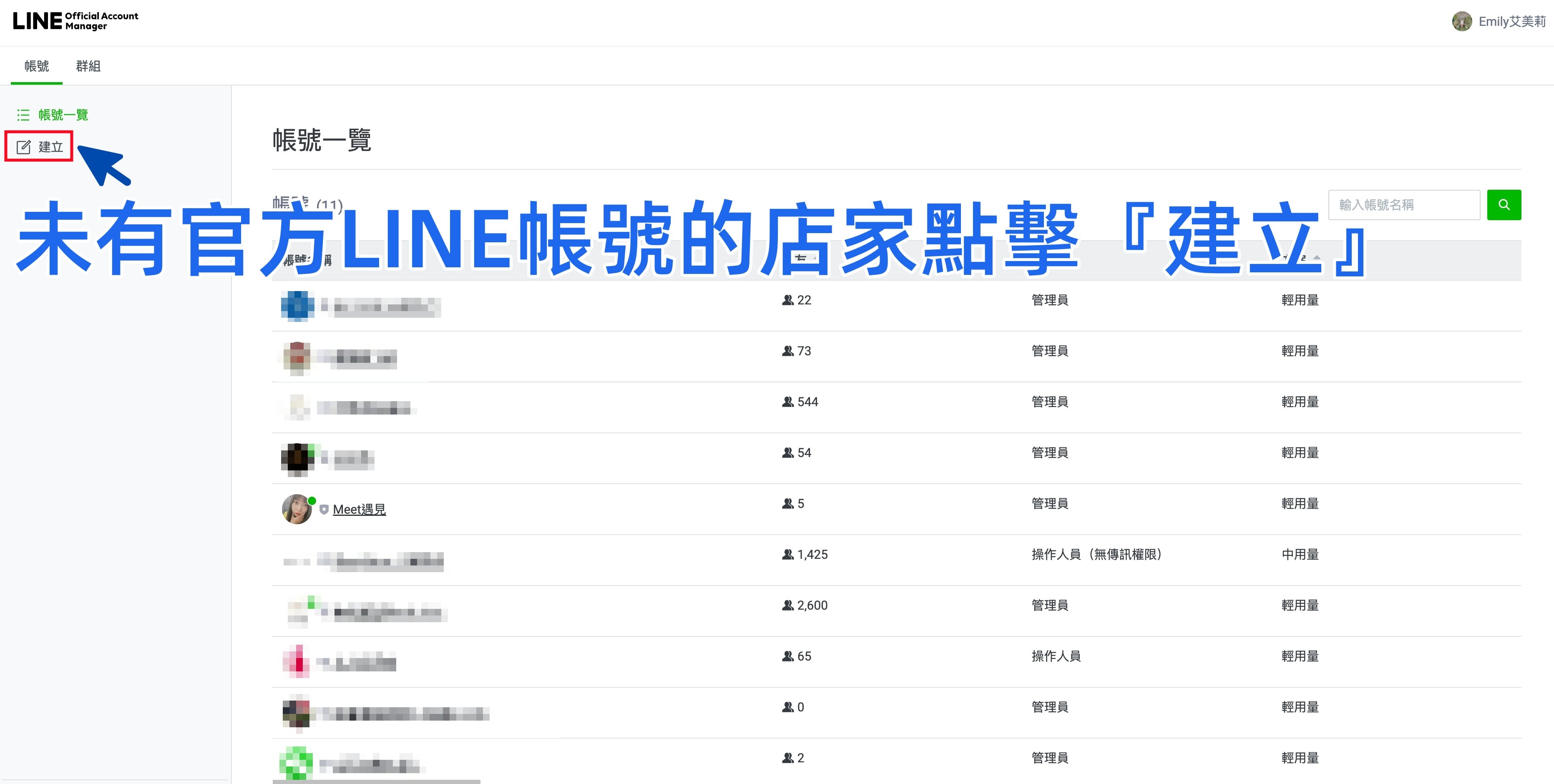Open the Emily艾美莉 profile menu
This screenshot has width=1554, height=784.
tap(1499, 21)
